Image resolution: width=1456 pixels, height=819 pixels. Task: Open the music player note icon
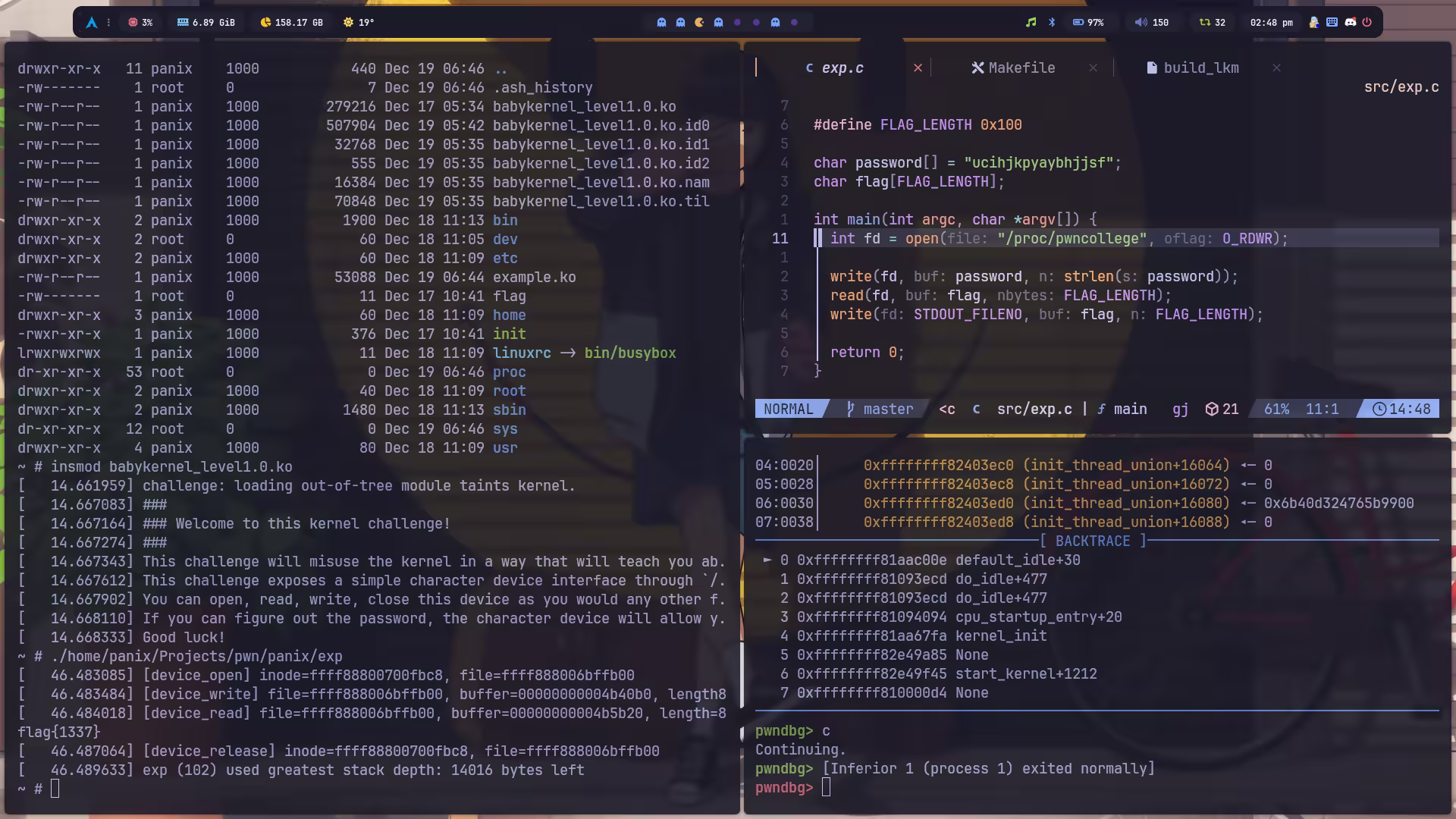click(1031, 23)
